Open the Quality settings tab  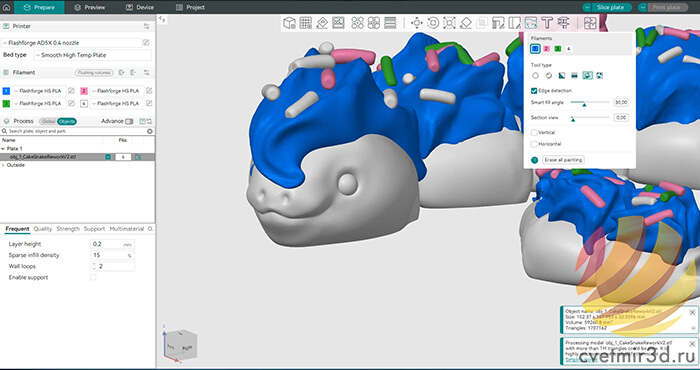43,229
